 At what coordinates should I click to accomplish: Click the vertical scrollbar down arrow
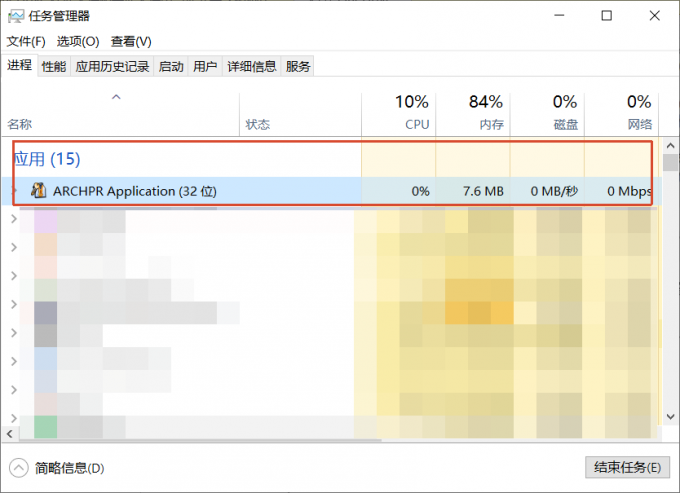coord(670,417)
